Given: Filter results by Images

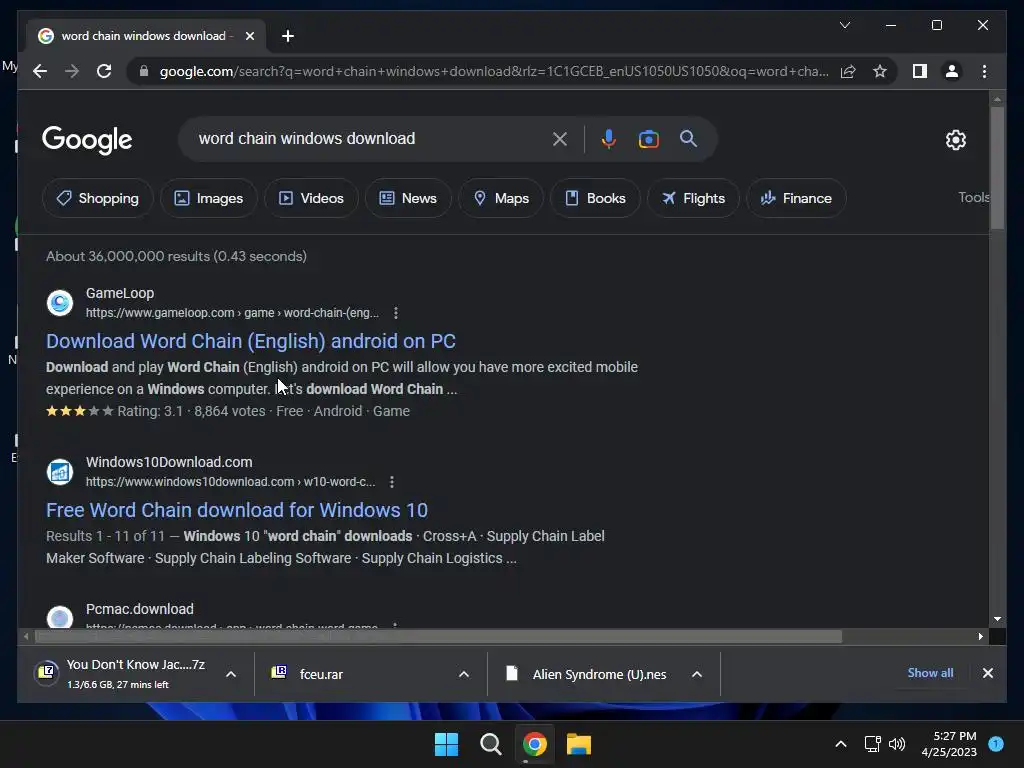Looking at the screenshot, I should pos(209,198).
